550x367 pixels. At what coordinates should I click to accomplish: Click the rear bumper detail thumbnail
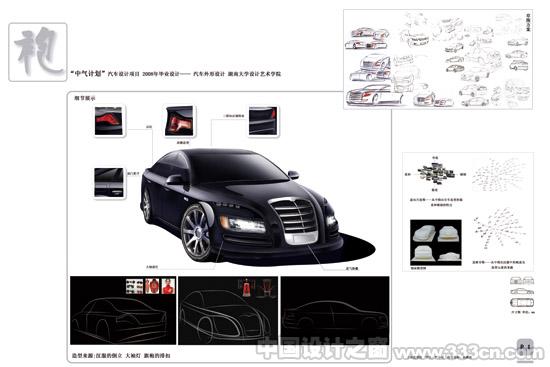[x=263, y=121]
